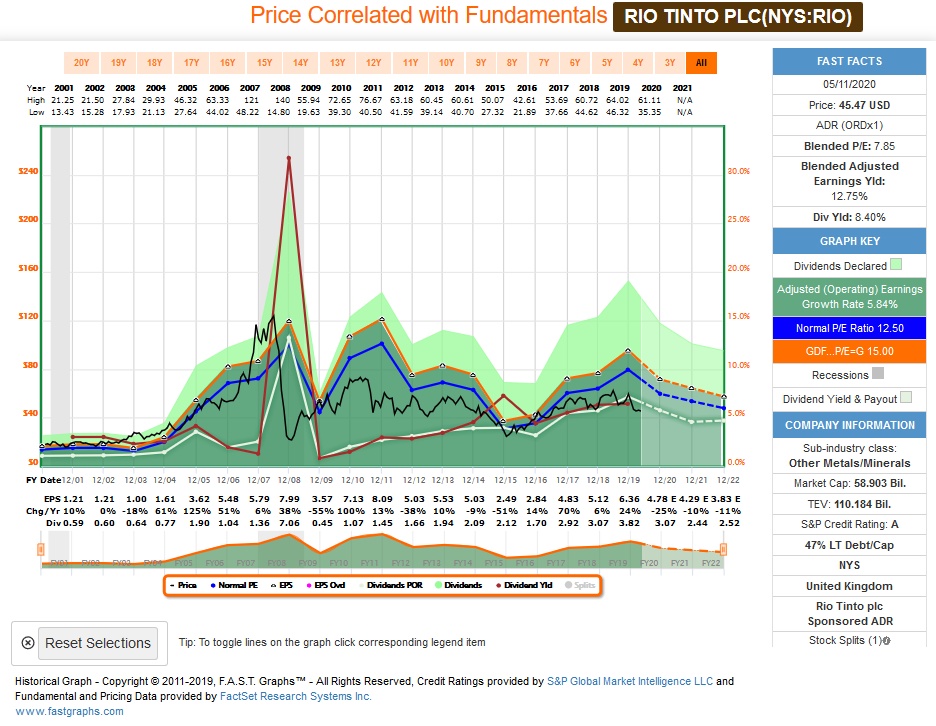Select the 15Y time range tab

click(264, 63)
